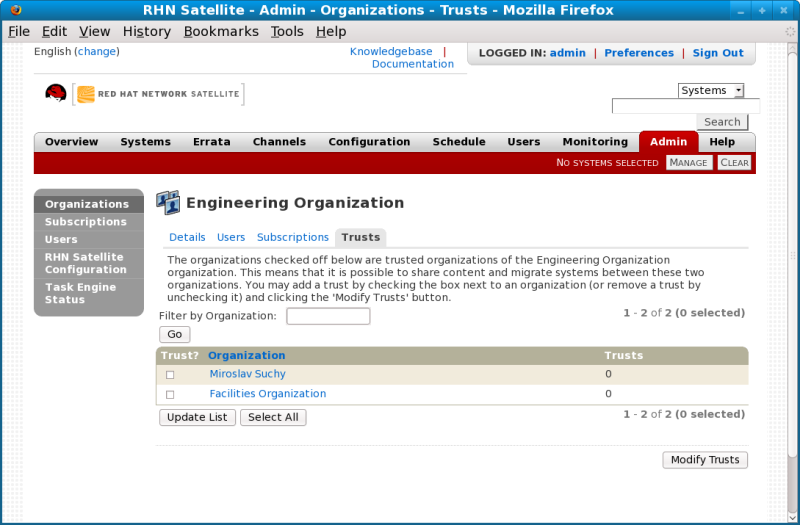The height and width of the screenshot is (525, 800).
Task: Open the Sign Out link
Action: click(718, 53)
